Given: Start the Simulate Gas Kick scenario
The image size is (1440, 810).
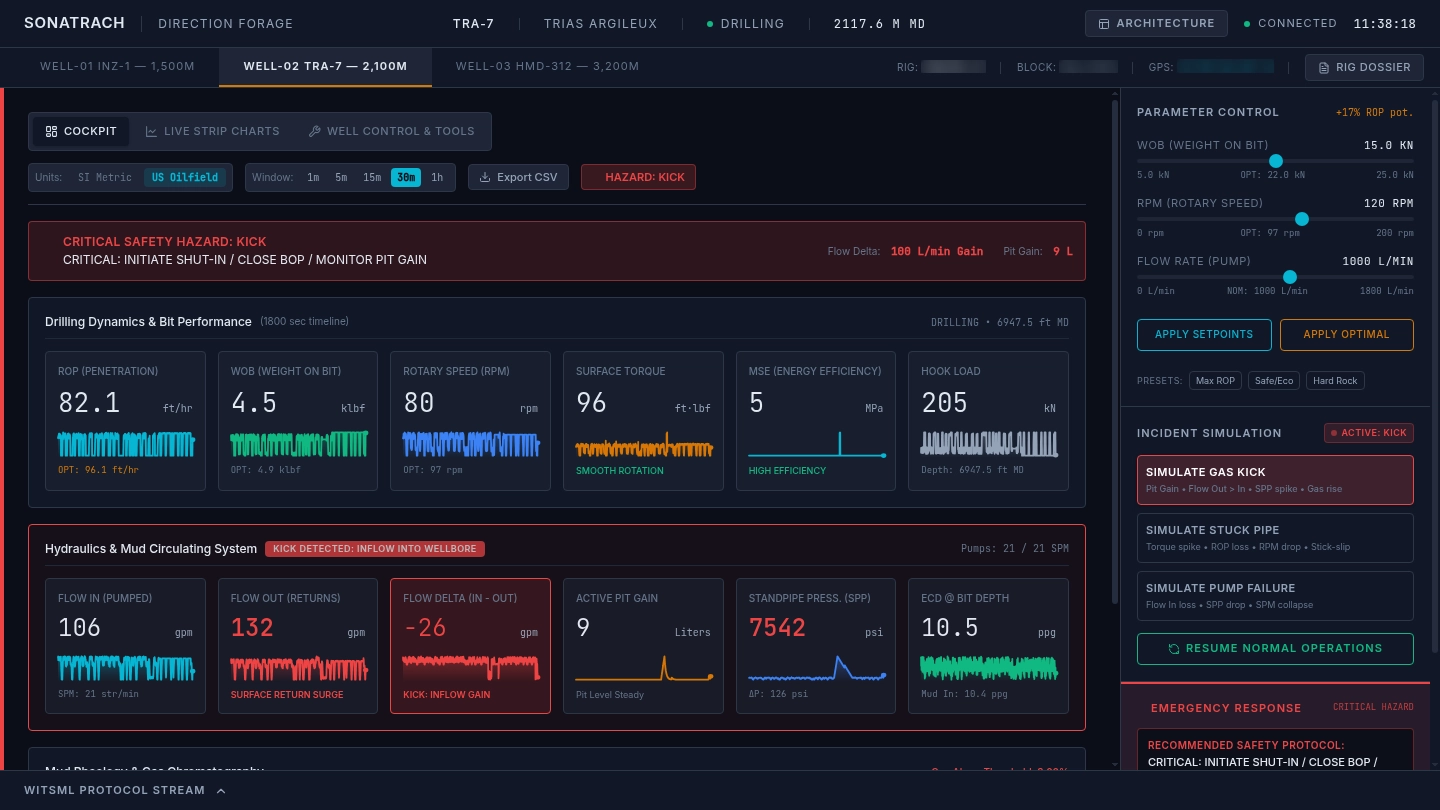Looking at the screenshot, I should [x=1275, y=480].
